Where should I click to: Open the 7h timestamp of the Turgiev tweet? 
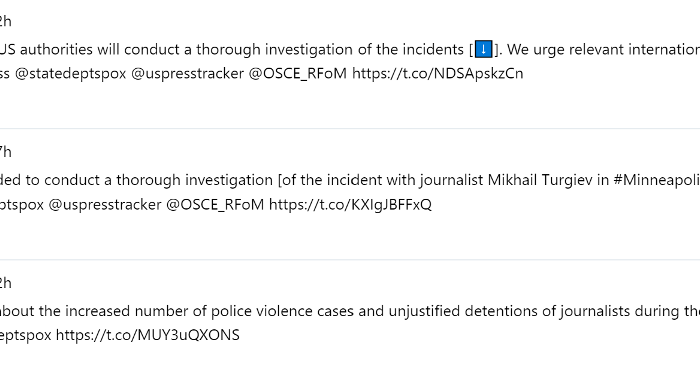click(5, 152)
